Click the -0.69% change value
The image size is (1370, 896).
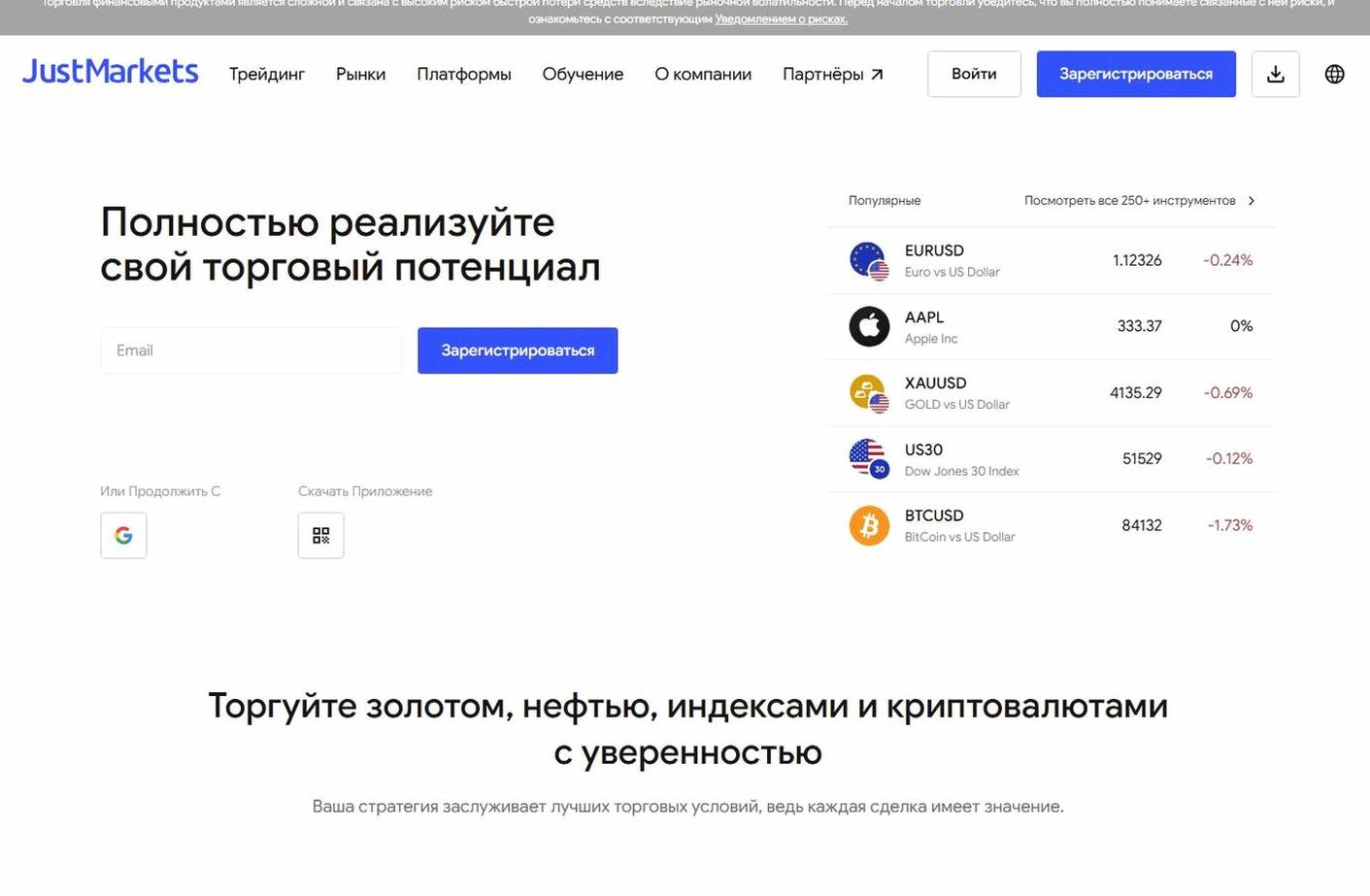point(1228,393)
